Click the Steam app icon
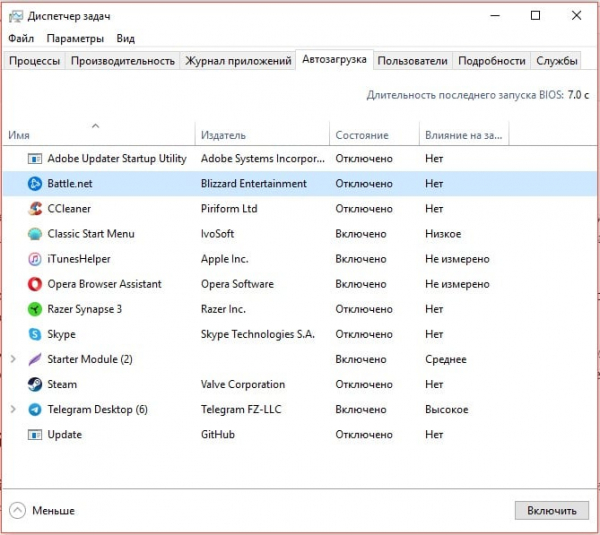Viewport: 600px width, 535px height. [x=35, y=384]
